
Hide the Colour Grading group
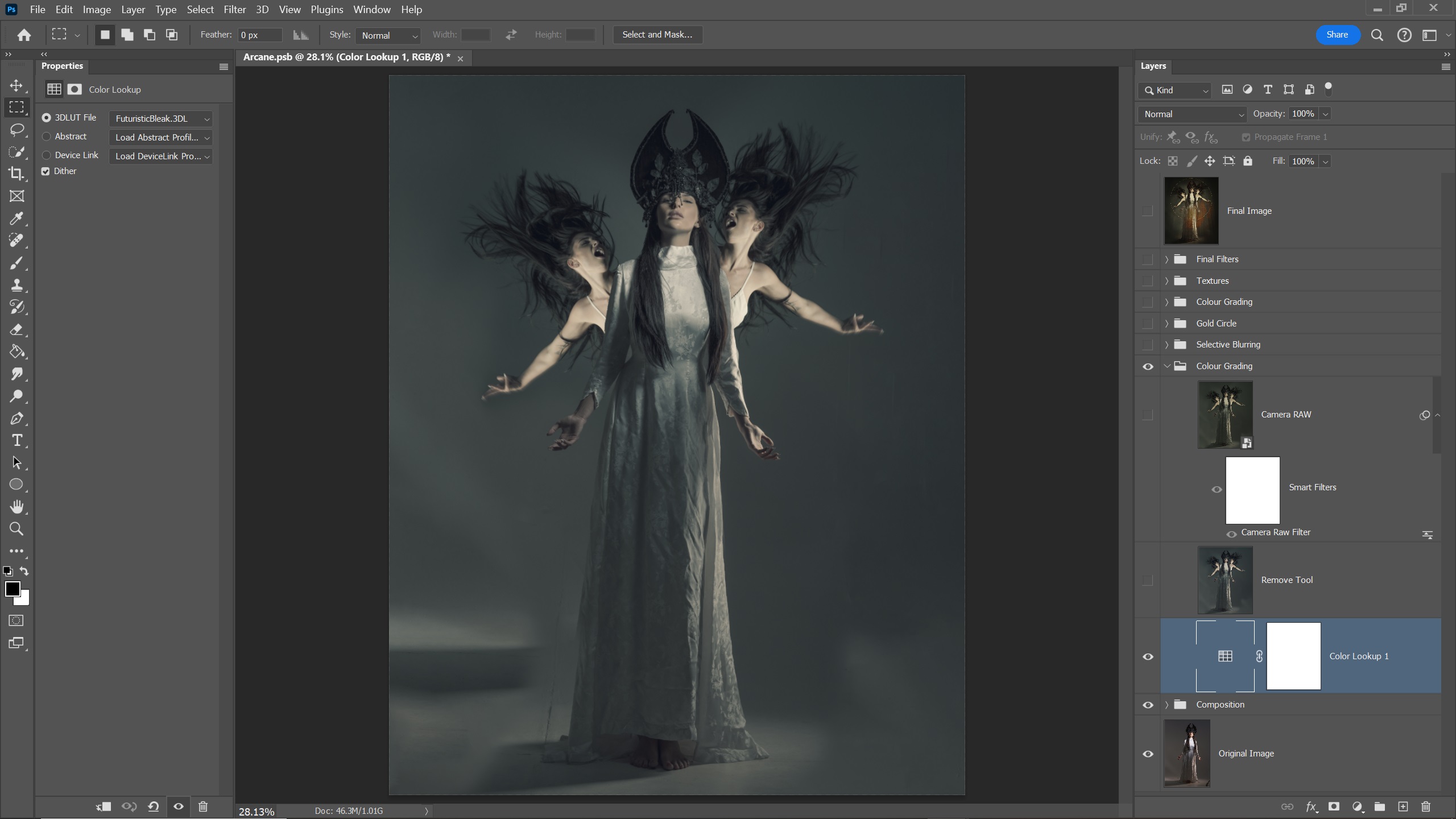[1147, 366]
